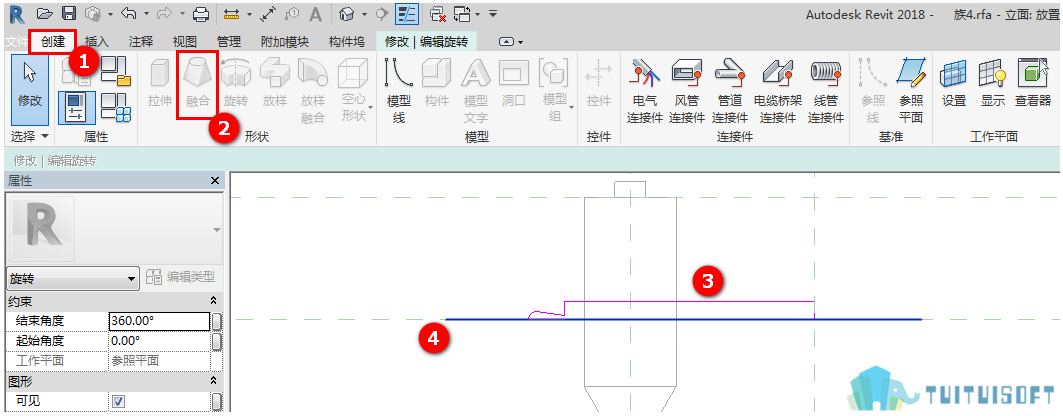Select the Opening (洞口) tool
1063x416 pixels.
click(x=514, y=83)
